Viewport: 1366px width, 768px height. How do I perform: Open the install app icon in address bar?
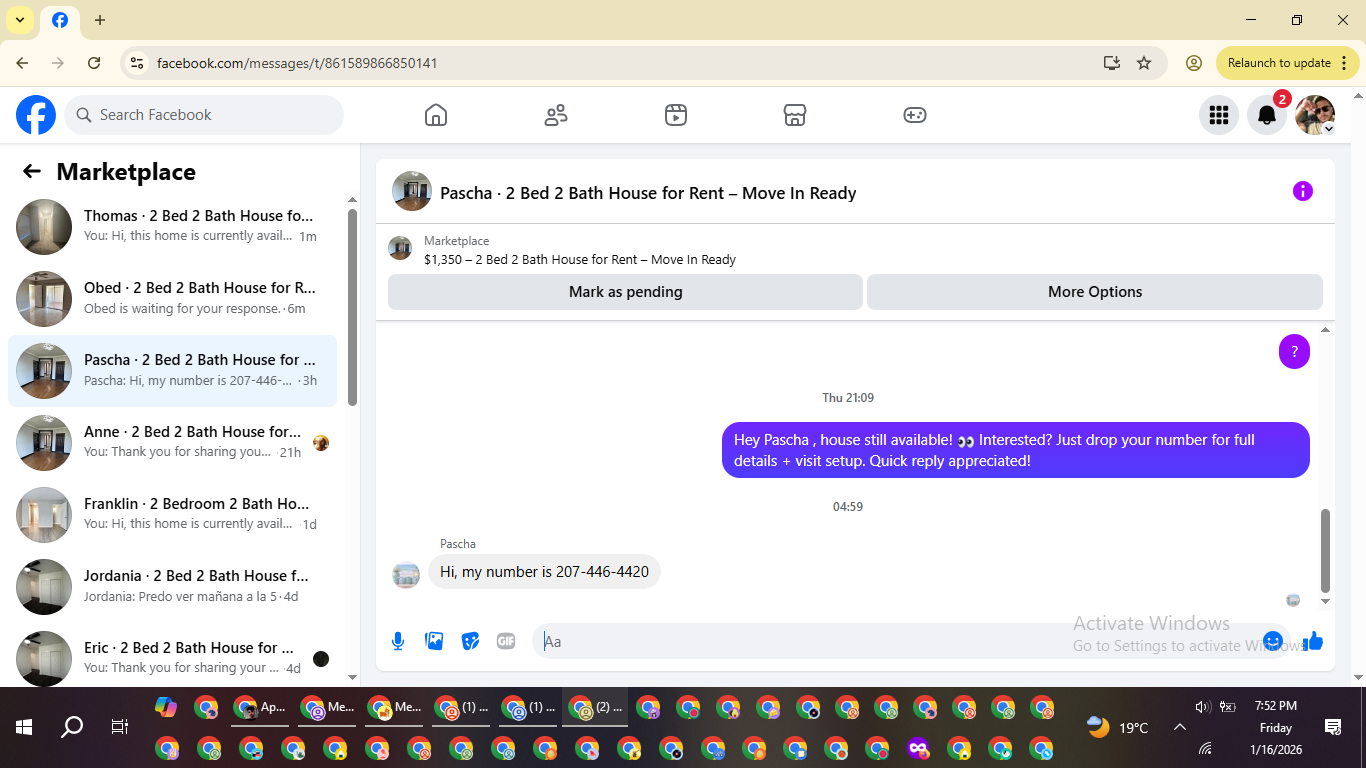coord(1111,63)
